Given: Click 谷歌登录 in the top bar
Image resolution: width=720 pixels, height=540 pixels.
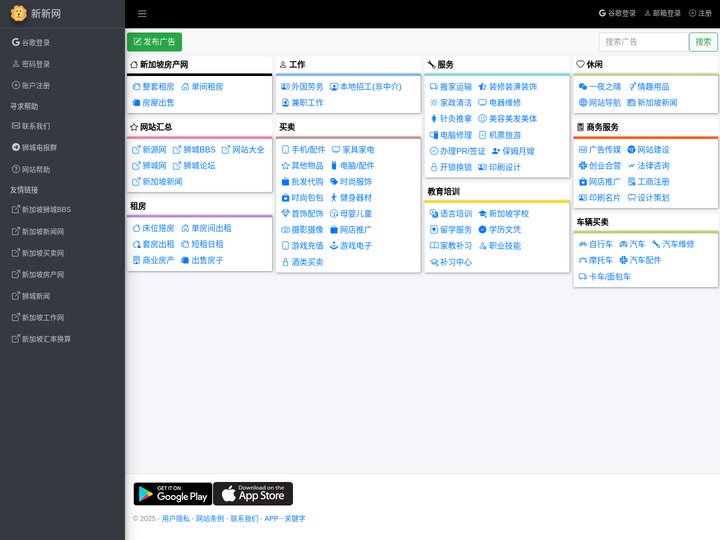Looking at the screenshot, I should click(617, 13).
